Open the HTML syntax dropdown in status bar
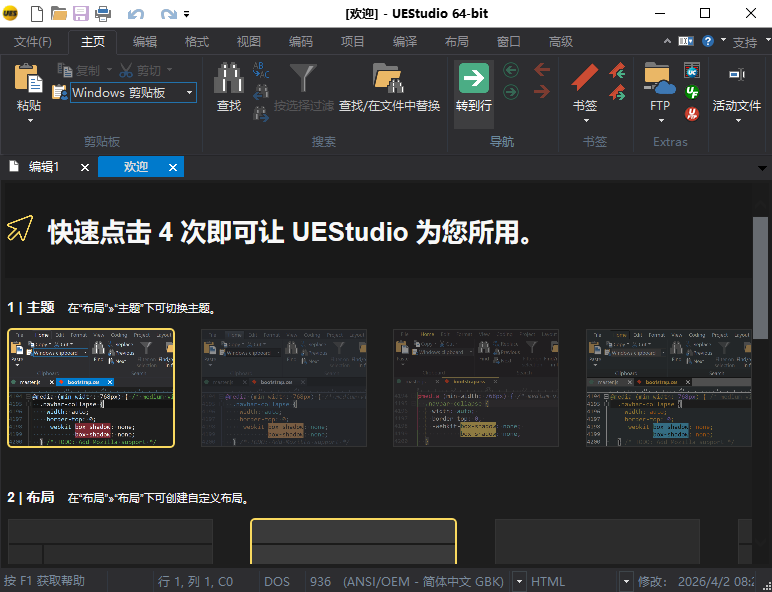Image resolution: width=772 pixels, height=592 pixels. [x=626, y=582]
